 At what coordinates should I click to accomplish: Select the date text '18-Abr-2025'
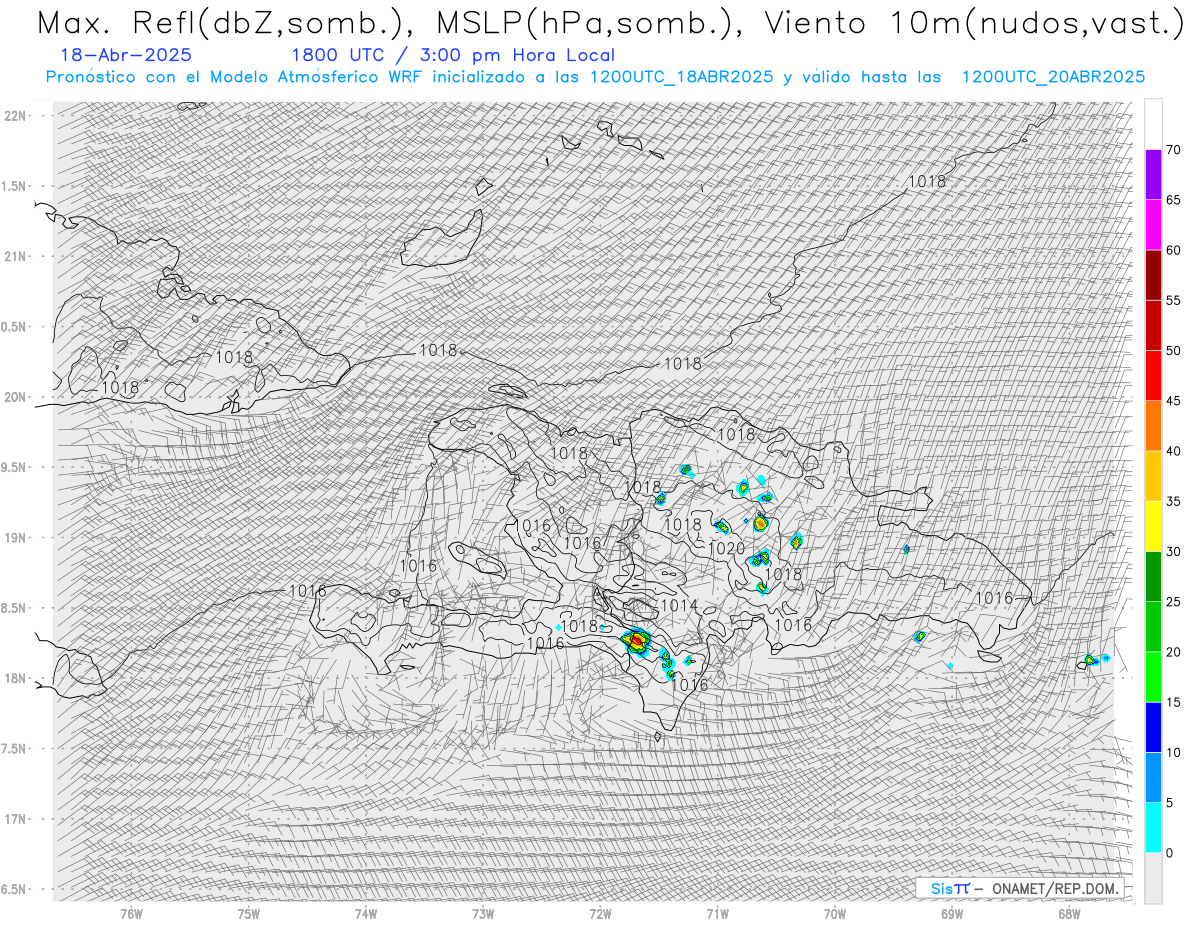pos(126,56)
